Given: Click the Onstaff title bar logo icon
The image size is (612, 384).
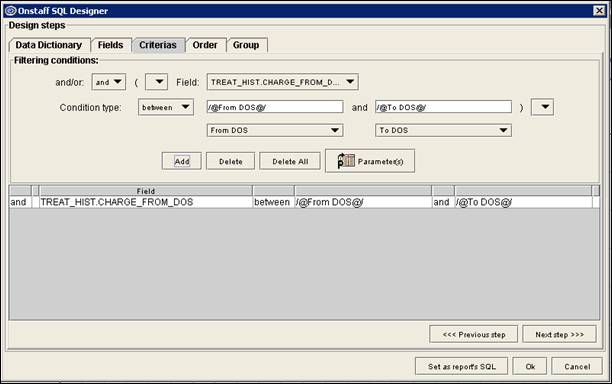Looking at the screenshot, I should point(11,11).
